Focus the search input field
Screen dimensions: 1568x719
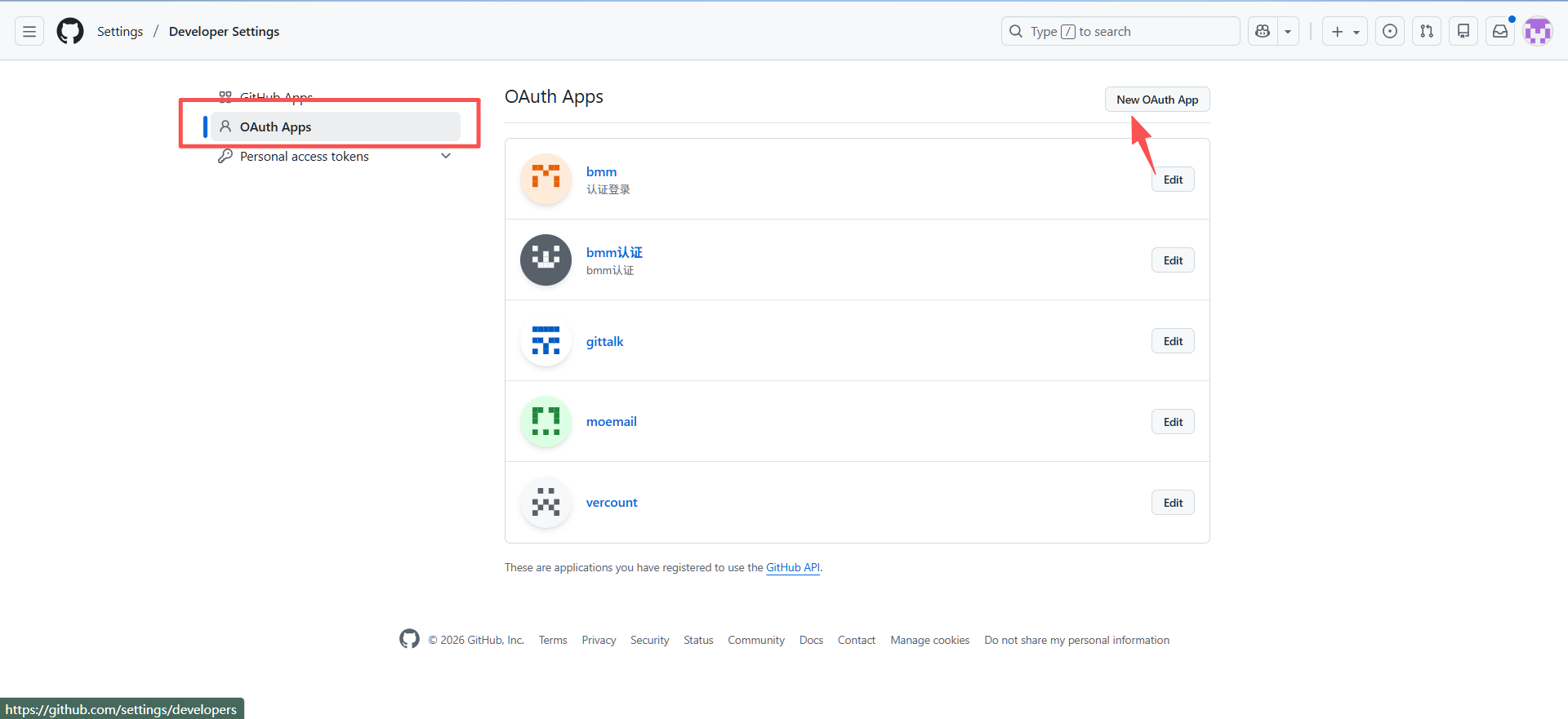point(1120,32)
